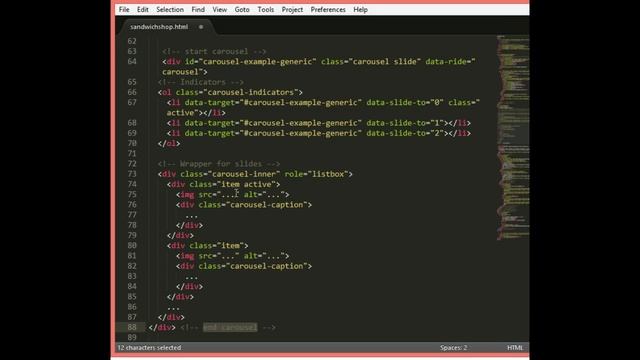Image resolution: width=640 pixels, height=360 pixels.
Task: Open the Find menu
Action: [x=198, y=9]
